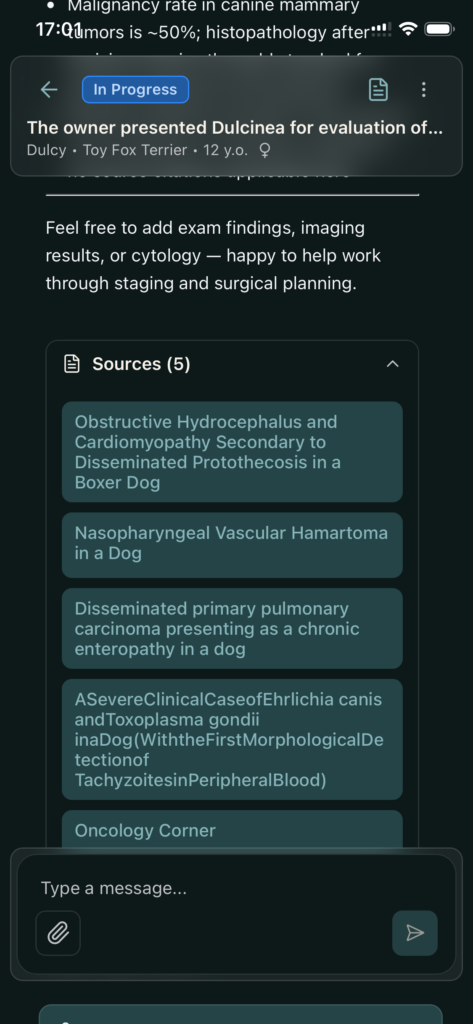Screen dimensions: 473x1024
Task: Tap the battery indicator in status bar
Action: click(439, 29)
